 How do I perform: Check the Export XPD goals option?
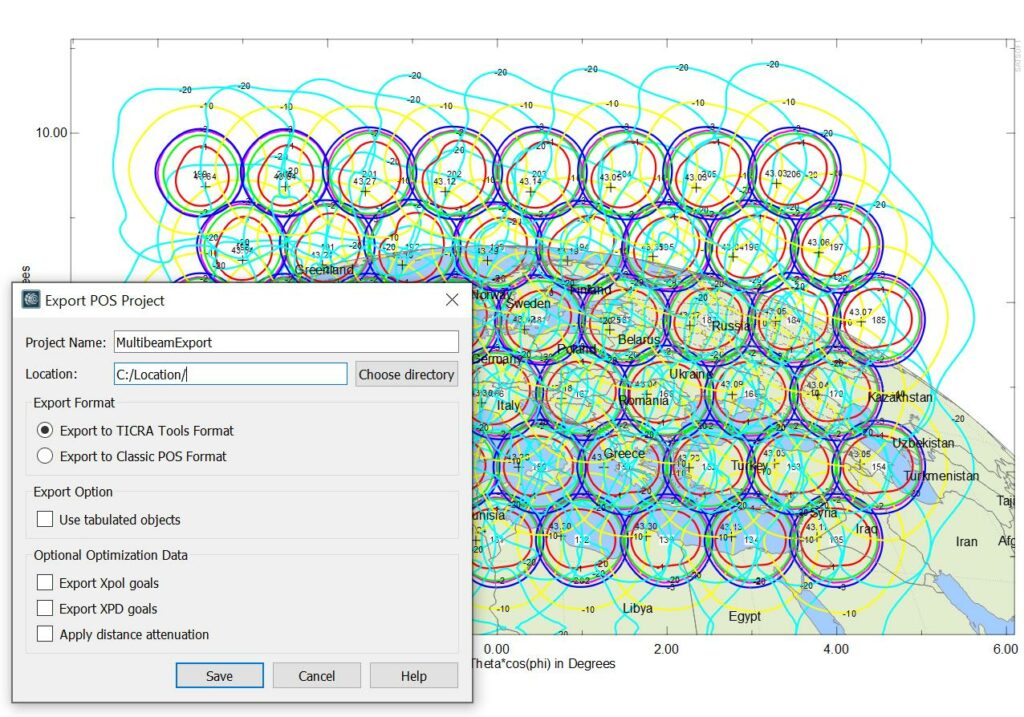(x=45, y=609)
